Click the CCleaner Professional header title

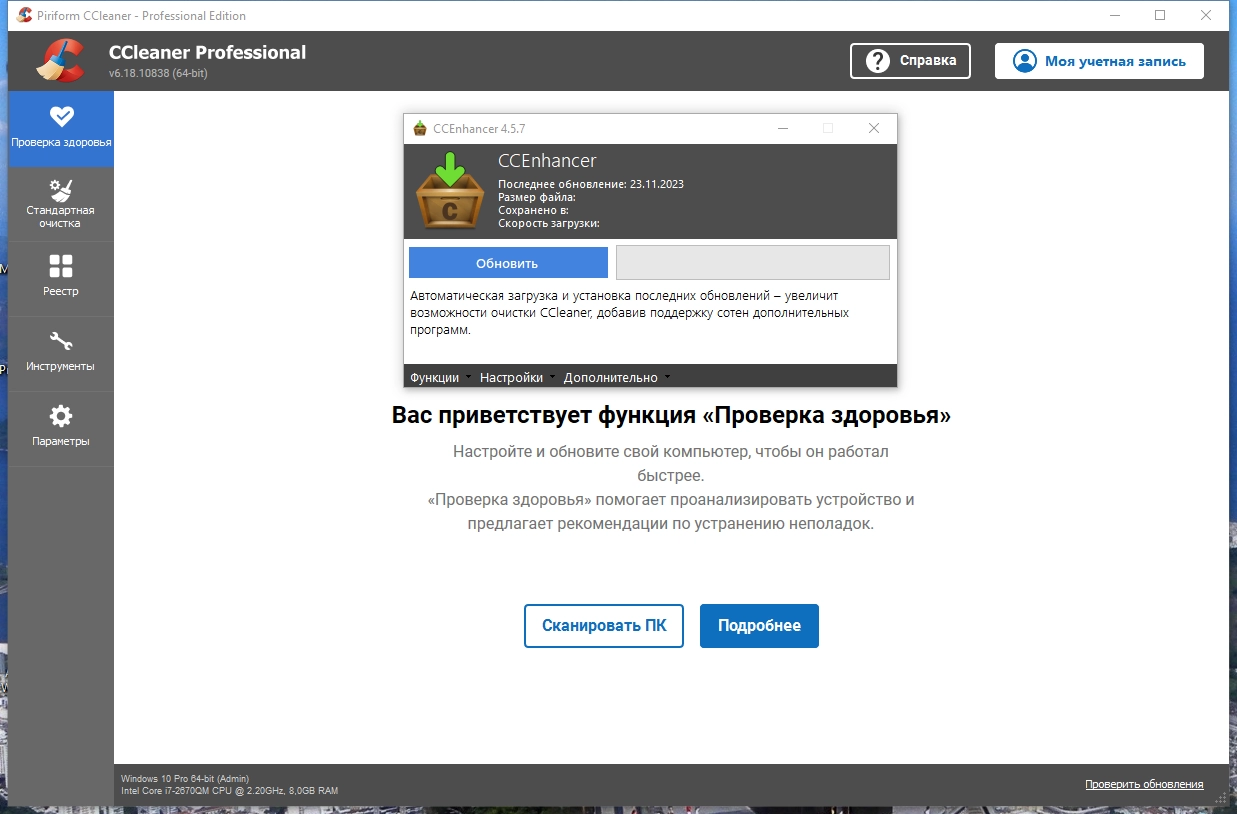207,52
